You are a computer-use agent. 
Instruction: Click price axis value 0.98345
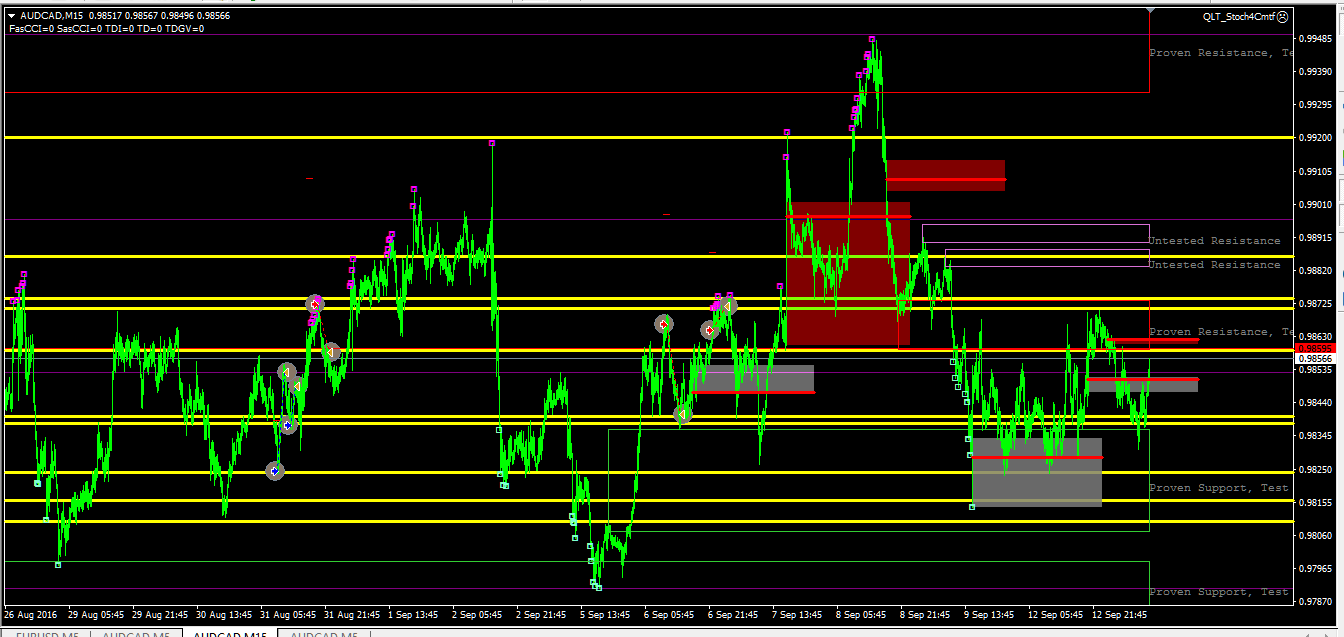(1315, 436)
